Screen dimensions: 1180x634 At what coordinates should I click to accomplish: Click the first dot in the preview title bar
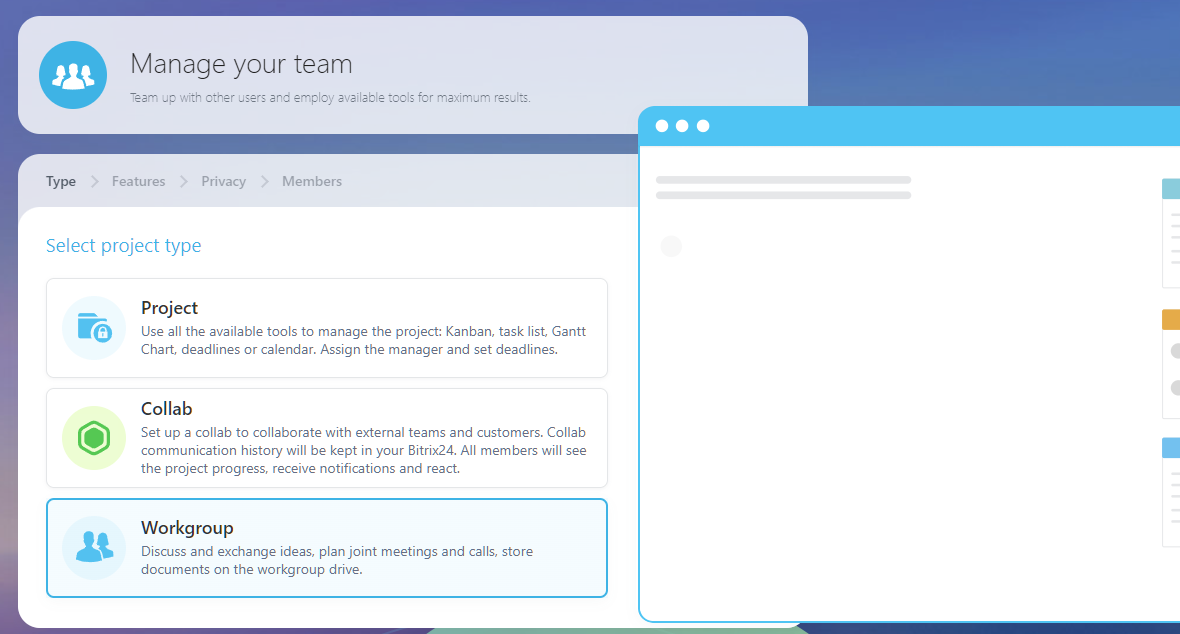[662, 126]
